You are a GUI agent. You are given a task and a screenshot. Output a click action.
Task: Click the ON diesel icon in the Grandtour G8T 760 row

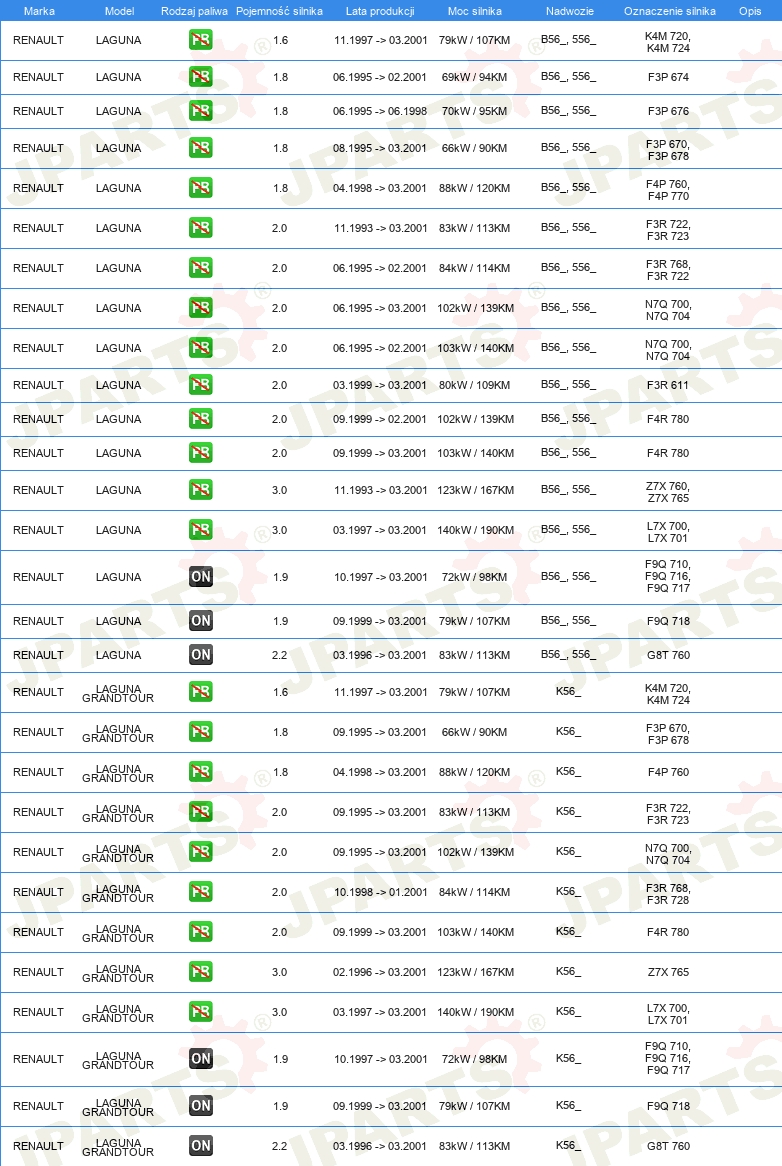tap(201, 1145)
